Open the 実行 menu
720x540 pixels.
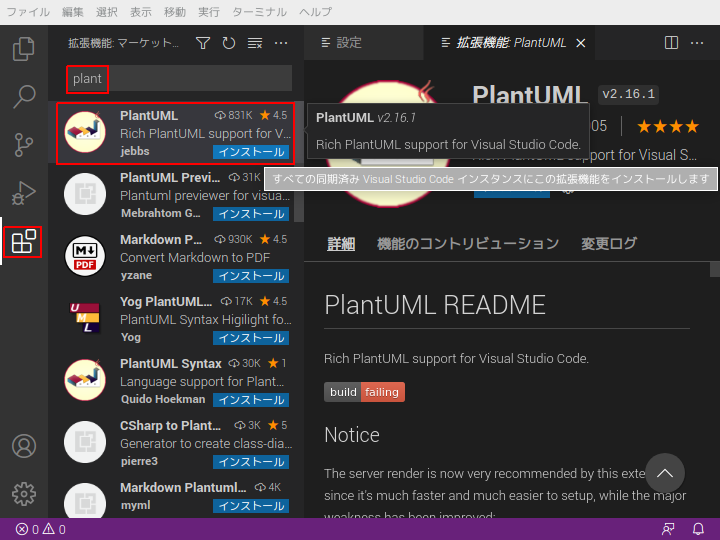tap(208, 12)
